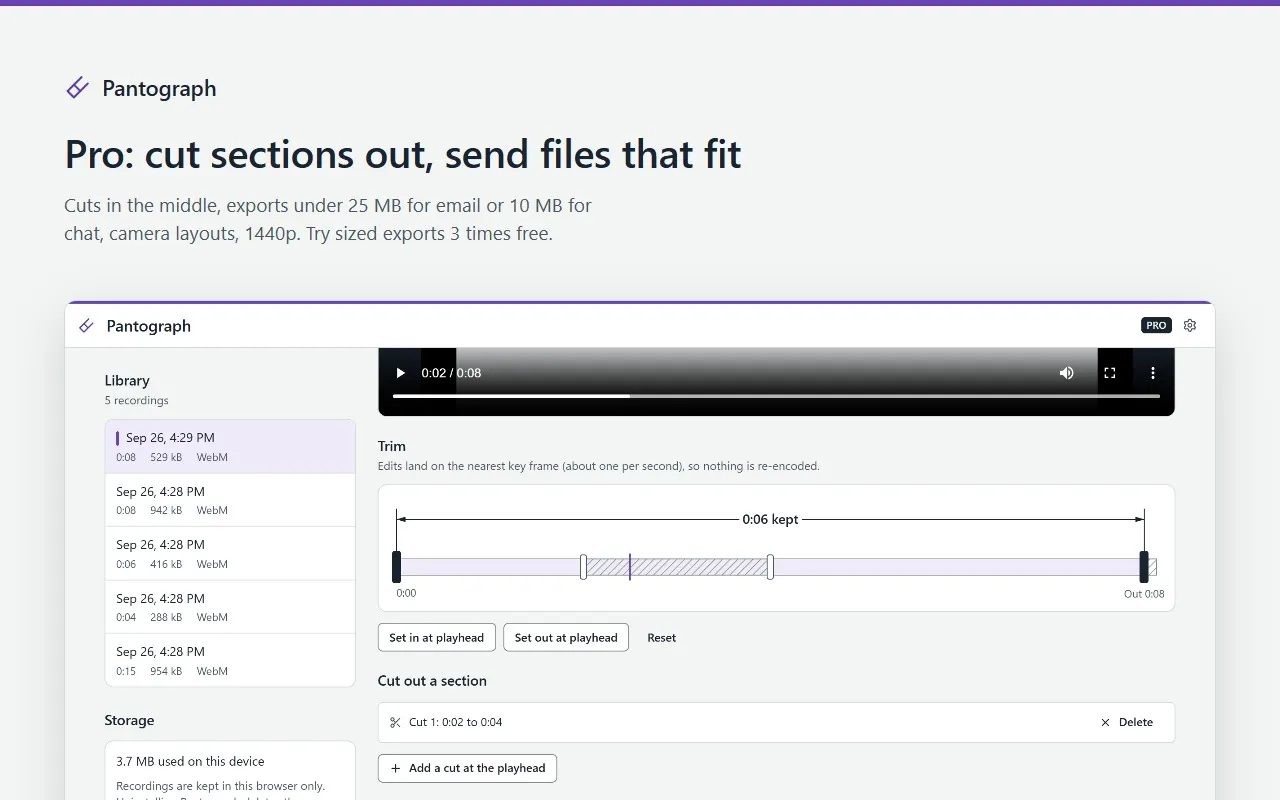Click the Pantograph logo icon in app bar

(x=87, y=326)
